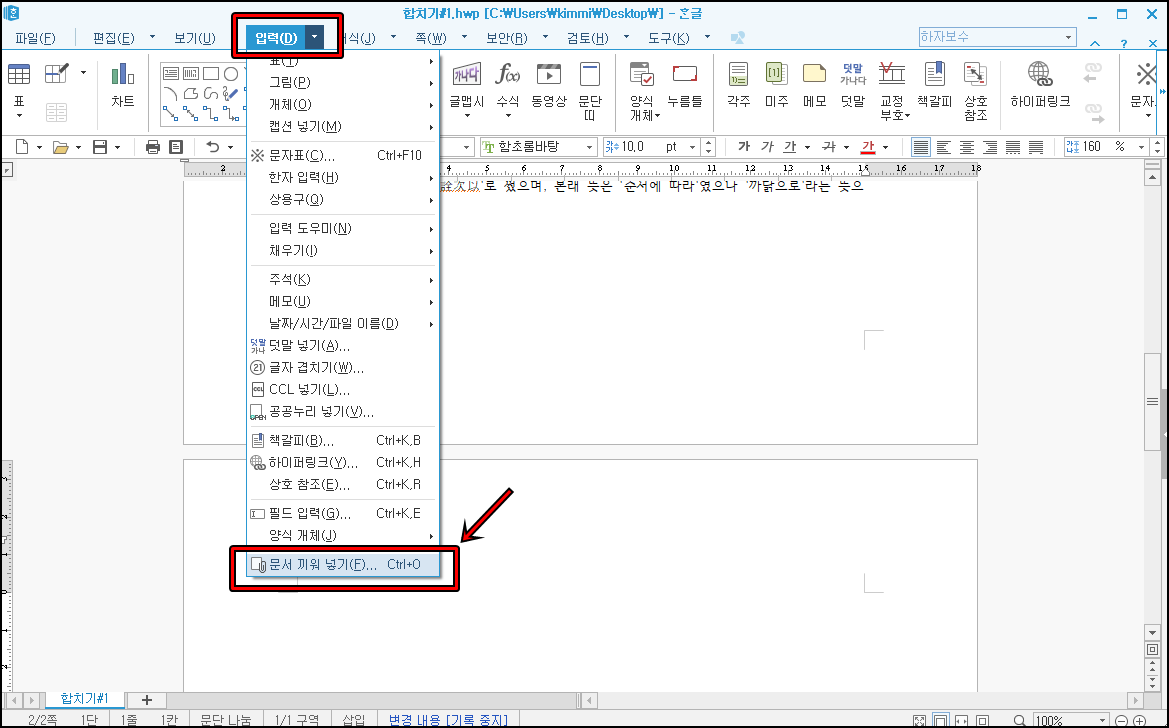Expand the 편집(E) menu arrow
This screenshot has width=1169, height=728.
click(152, 37)
